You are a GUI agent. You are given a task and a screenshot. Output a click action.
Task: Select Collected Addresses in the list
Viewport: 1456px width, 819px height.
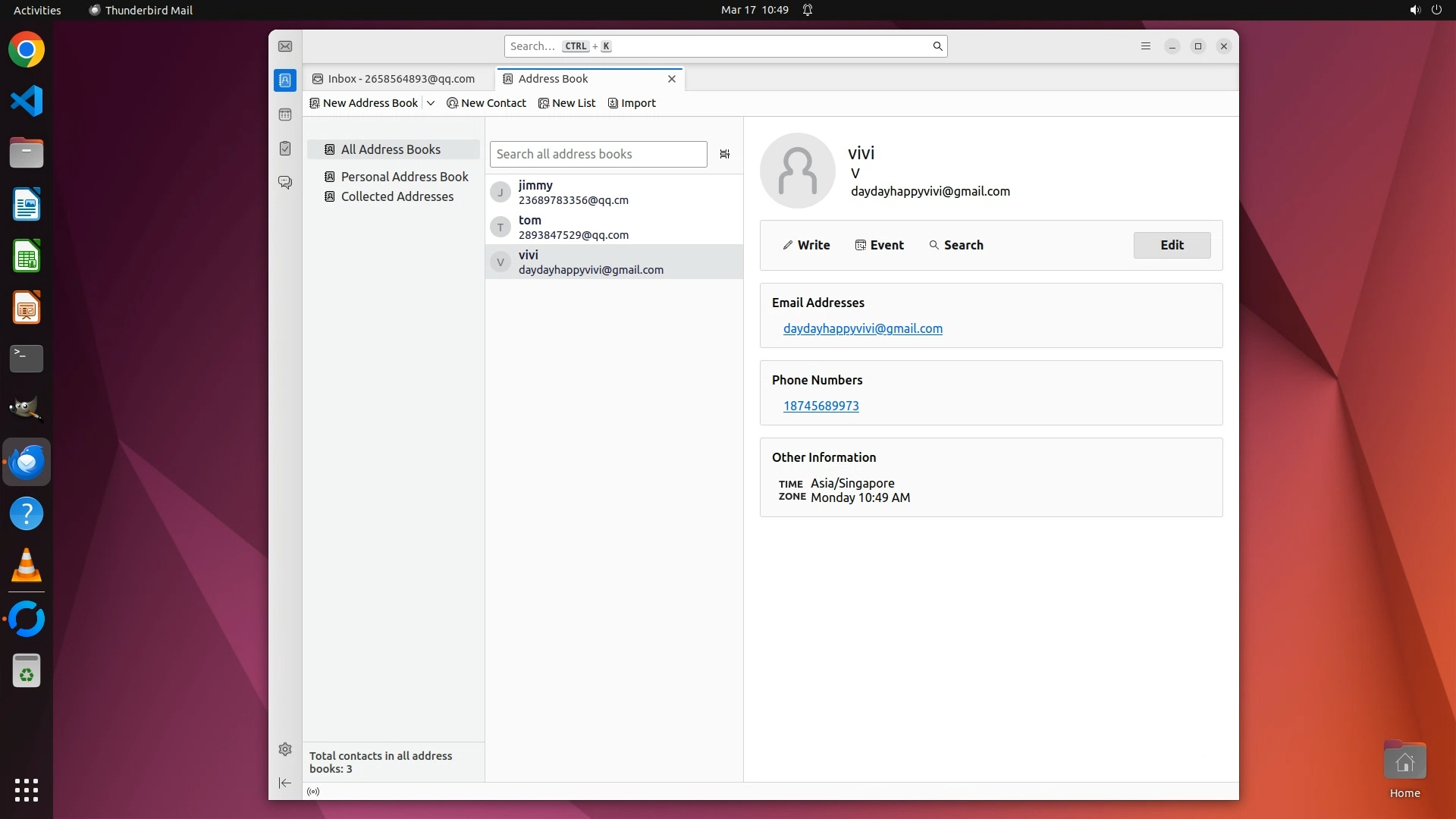pos(397,196)
